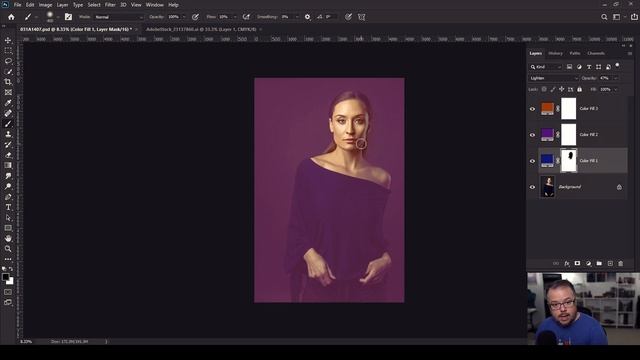Switch to the History tab
The image size is (640, 360).
tap(555, 53)
